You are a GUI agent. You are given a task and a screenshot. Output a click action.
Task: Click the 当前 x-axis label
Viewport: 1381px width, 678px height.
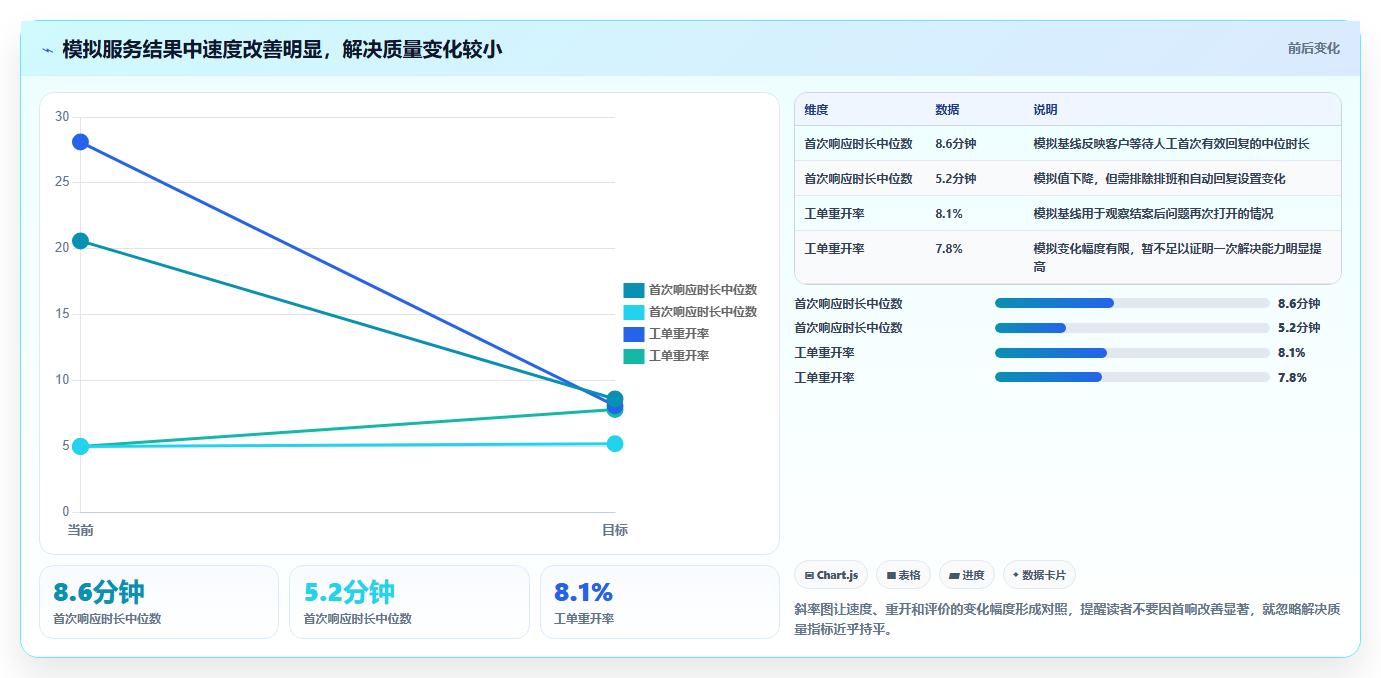pyautogui.click(x=80, y=530)
